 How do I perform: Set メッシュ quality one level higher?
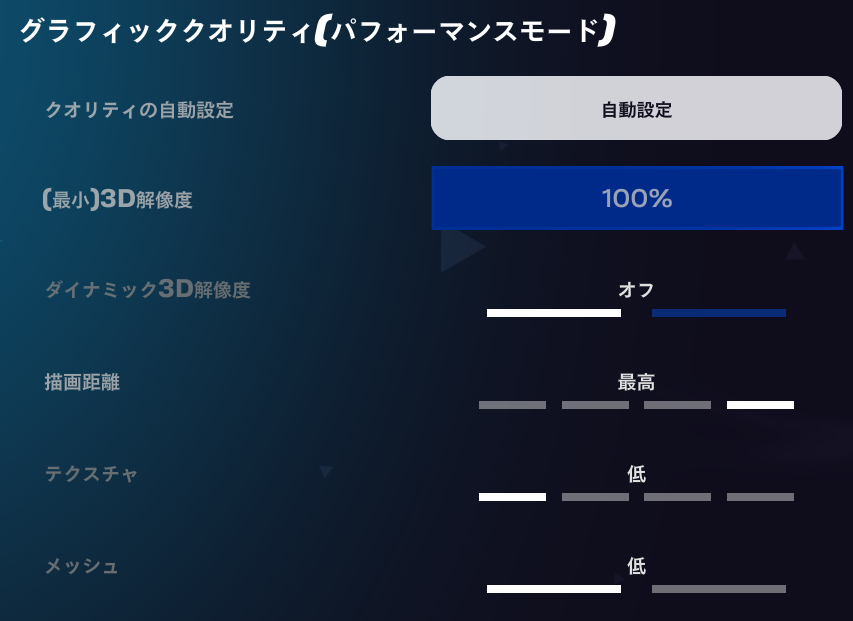[719, 589]
